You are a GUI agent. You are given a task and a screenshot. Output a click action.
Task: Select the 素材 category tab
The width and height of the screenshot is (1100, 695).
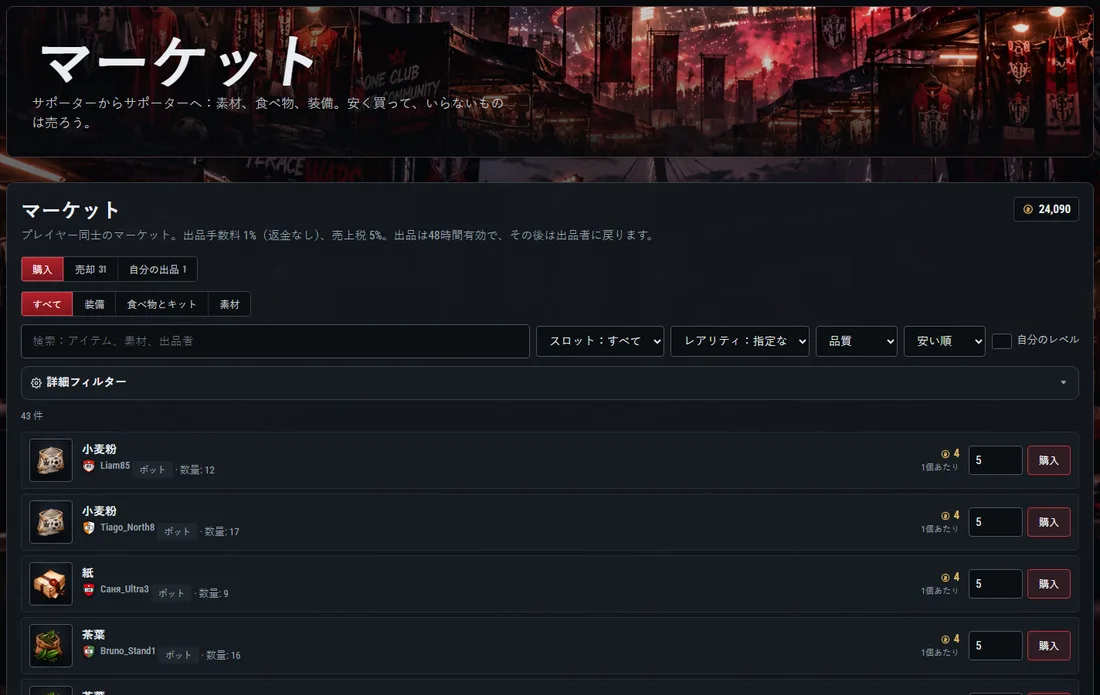click(x=229, y=304)
